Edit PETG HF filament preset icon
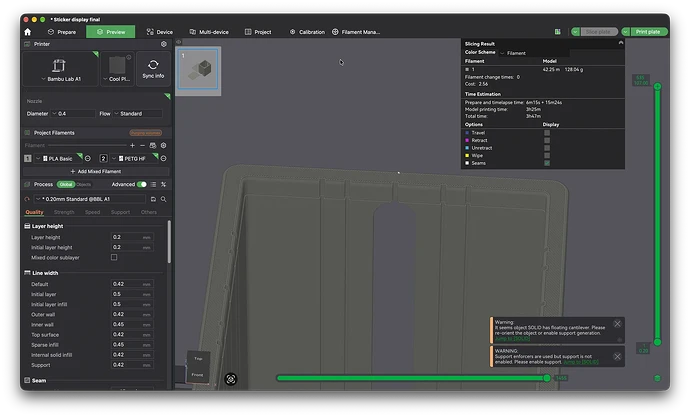 [x=163, y=158]
